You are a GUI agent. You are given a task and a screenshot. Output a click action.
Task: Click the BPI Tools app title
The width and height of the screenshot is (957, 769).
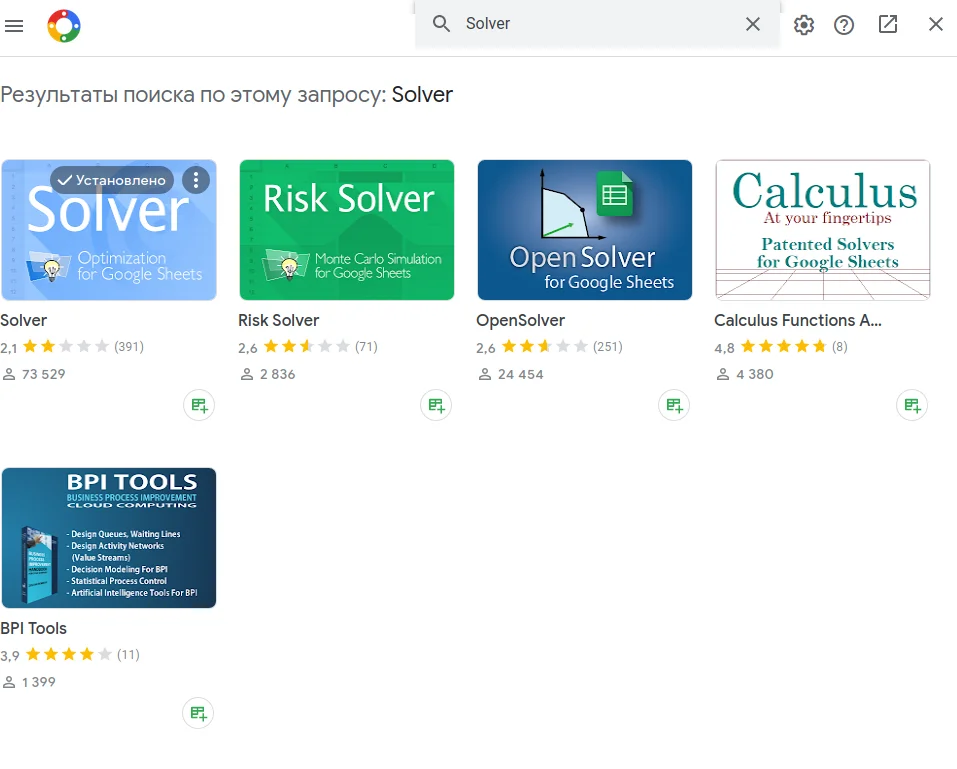(x=34, y=628)
